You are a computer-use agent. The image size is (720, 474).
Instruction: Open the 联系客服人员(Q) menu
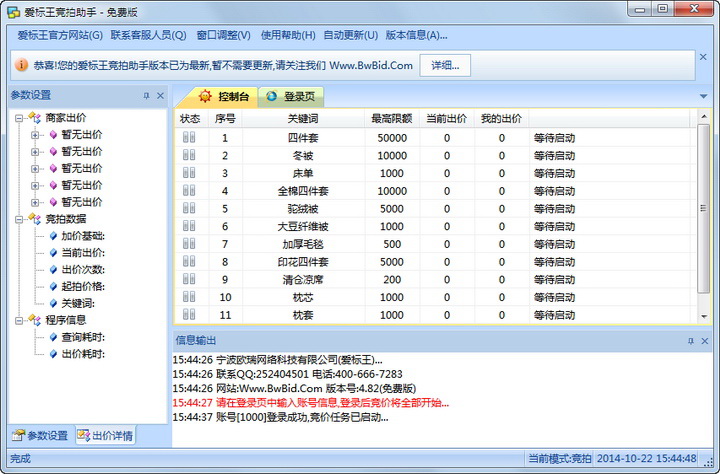148,35
